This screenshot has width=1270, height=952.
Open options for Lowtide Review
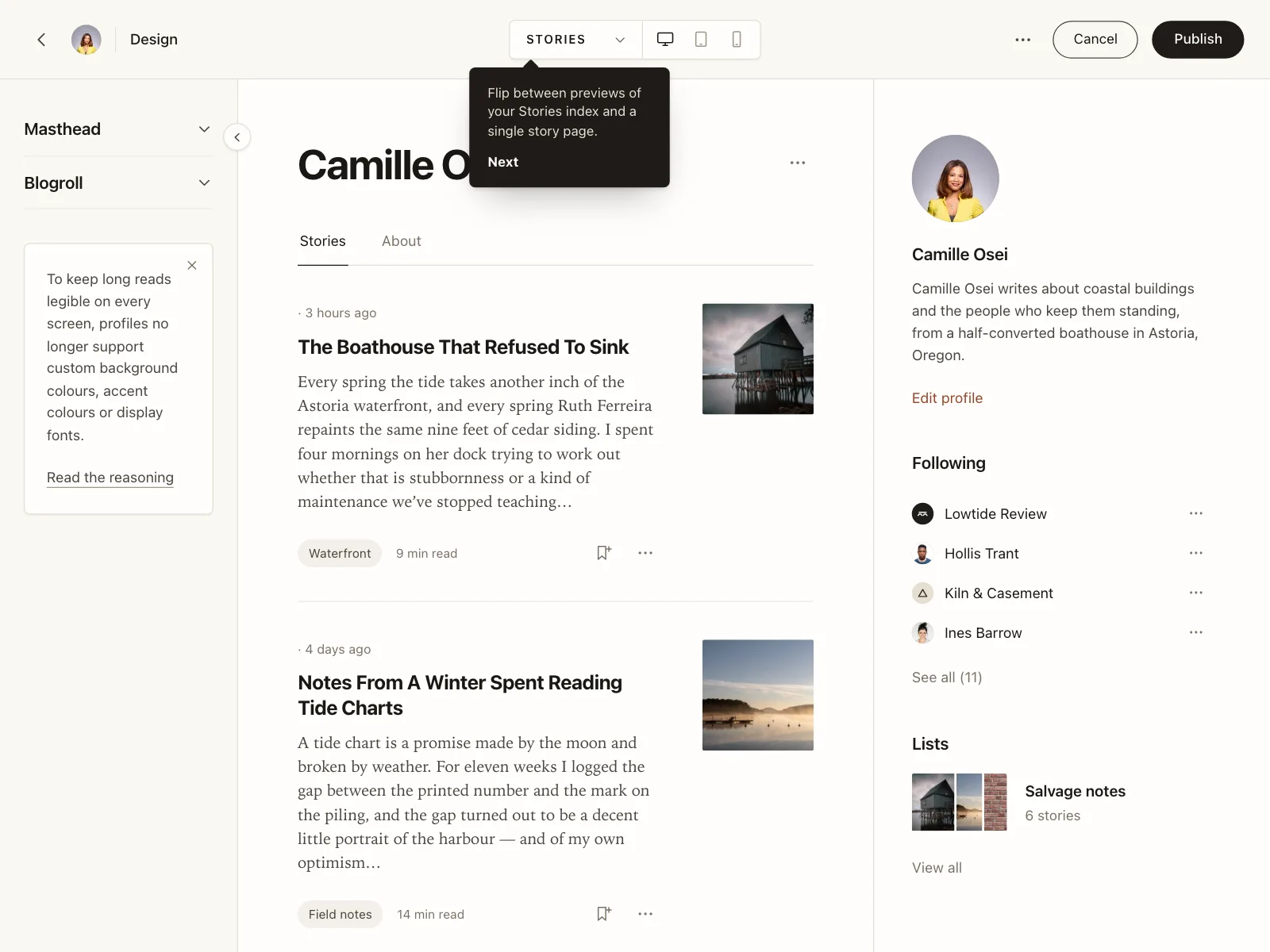[x=1196, y=513]
